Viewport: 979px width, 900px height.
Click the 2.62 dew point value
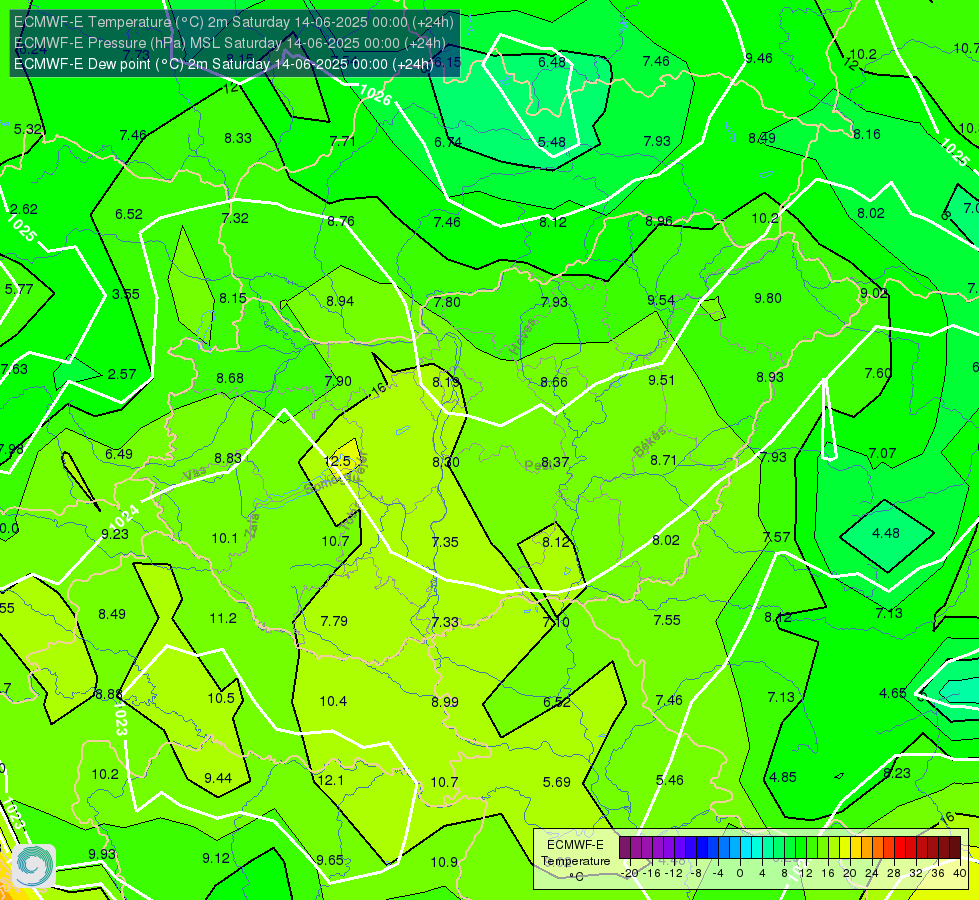tap(24, 209)
